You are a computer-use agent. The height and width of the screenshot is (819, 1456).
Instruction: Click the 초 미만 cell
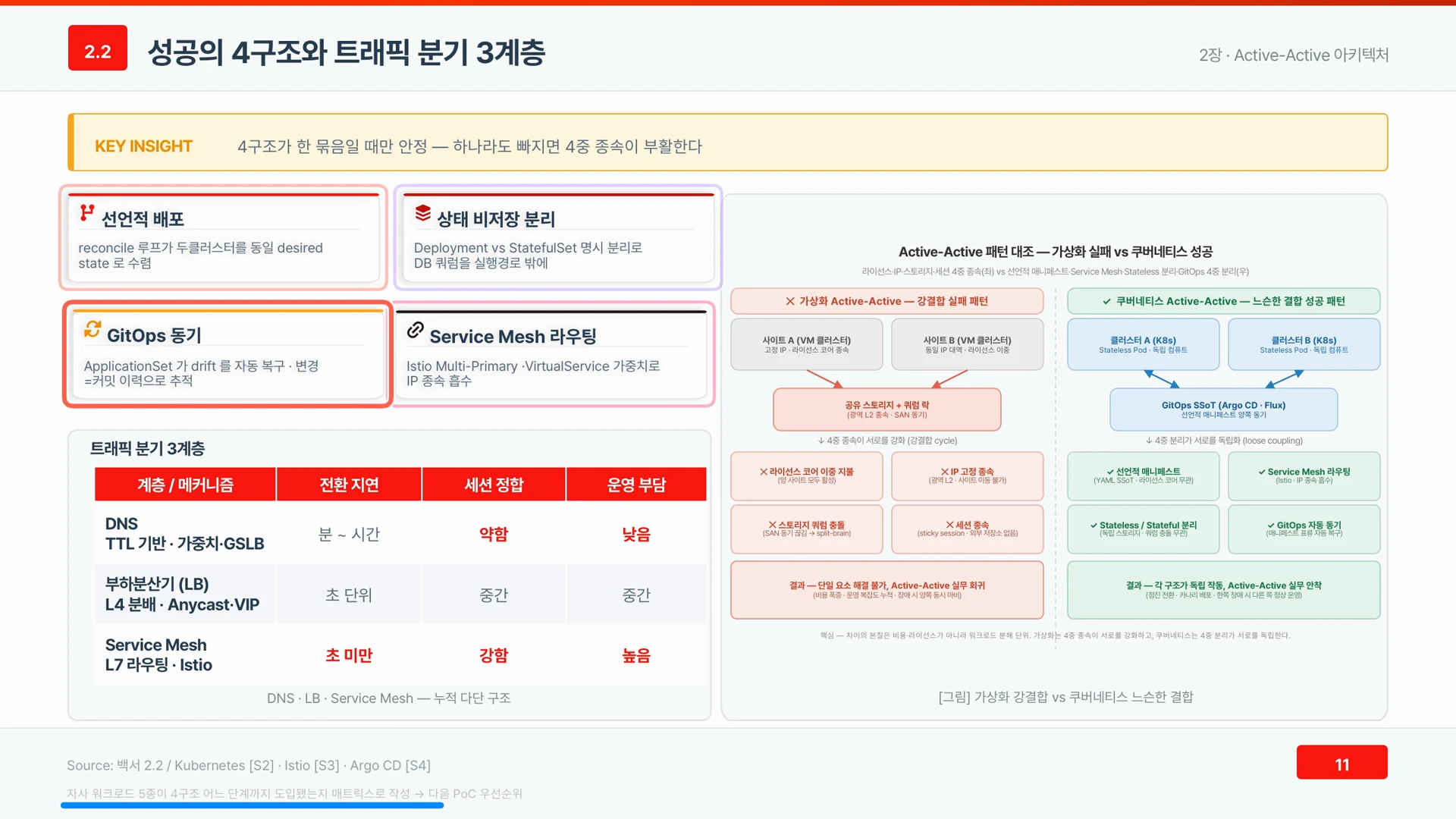pyautogui.click(x=349, y=655)
